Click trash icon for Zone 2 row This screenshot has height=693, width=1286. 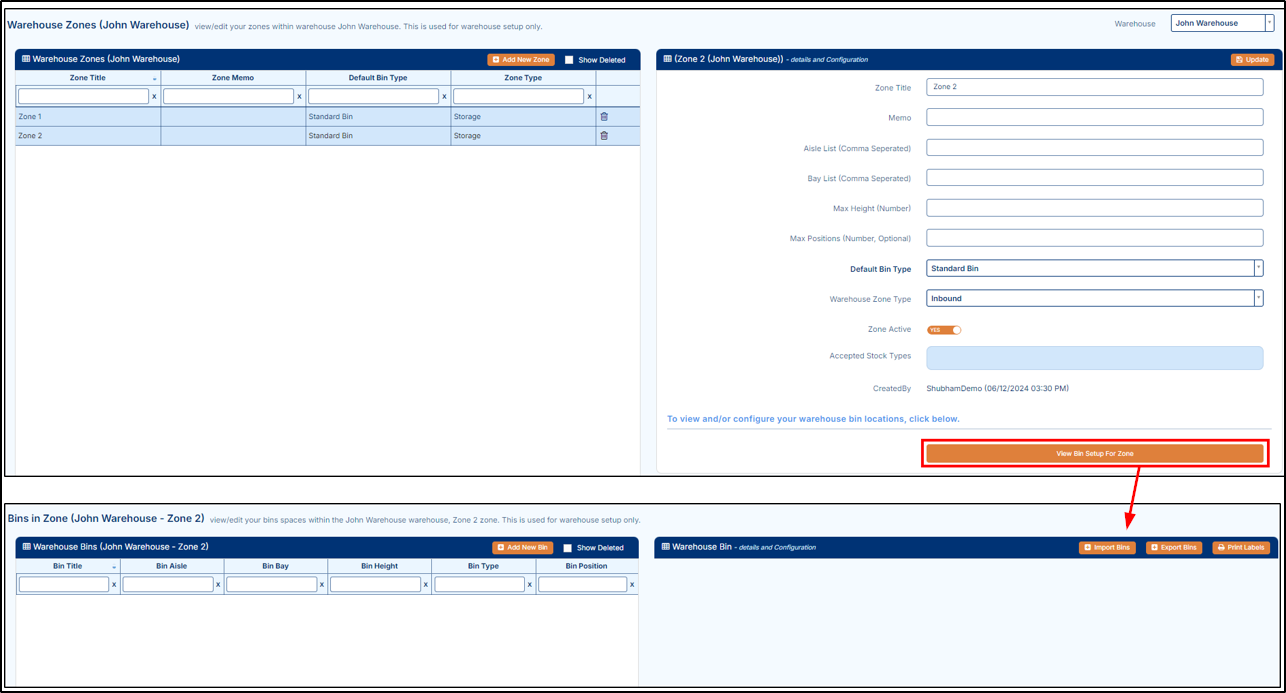[x=604, y=136]
